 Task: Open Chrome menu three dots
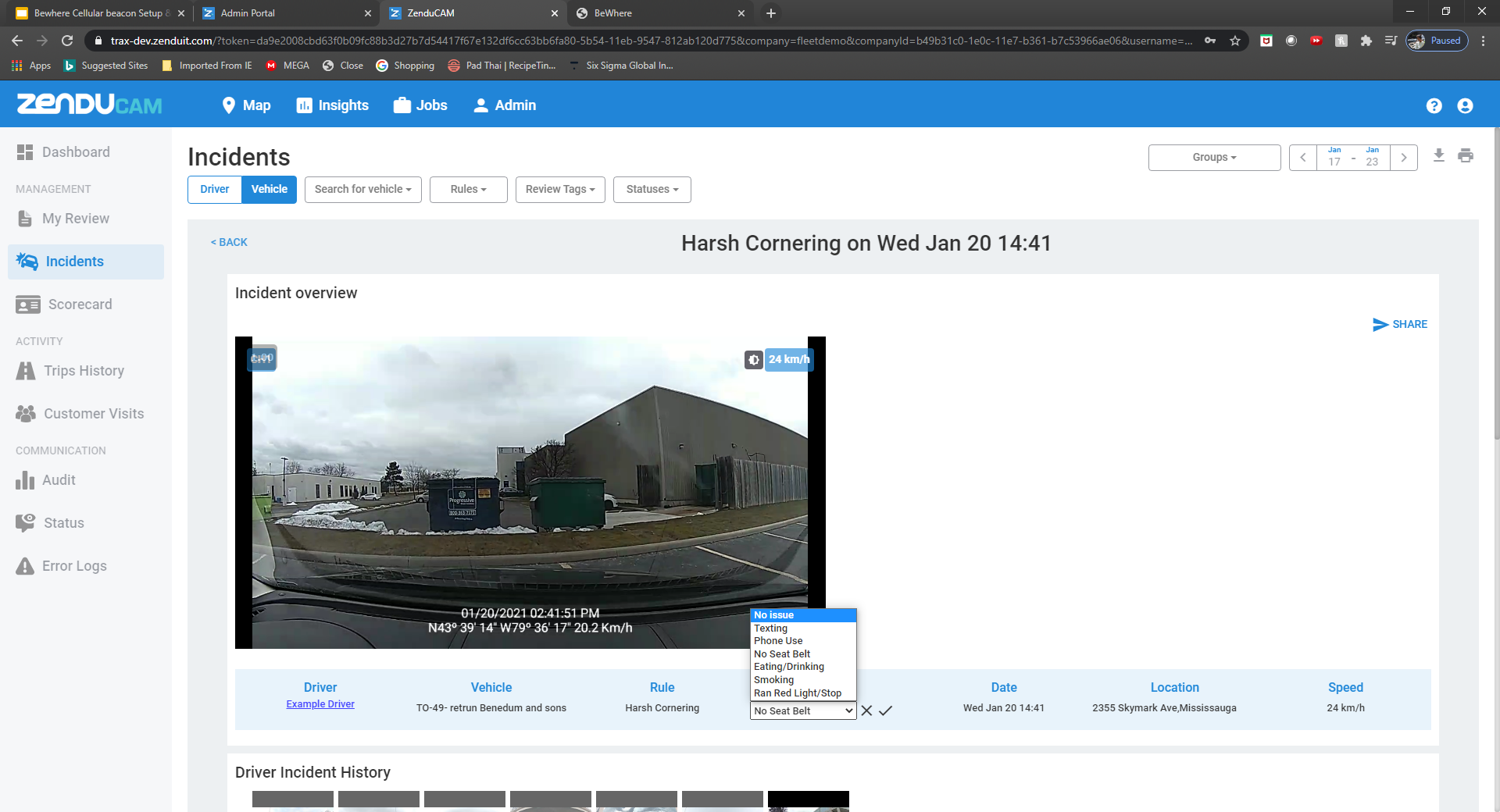click(1483, 41)
